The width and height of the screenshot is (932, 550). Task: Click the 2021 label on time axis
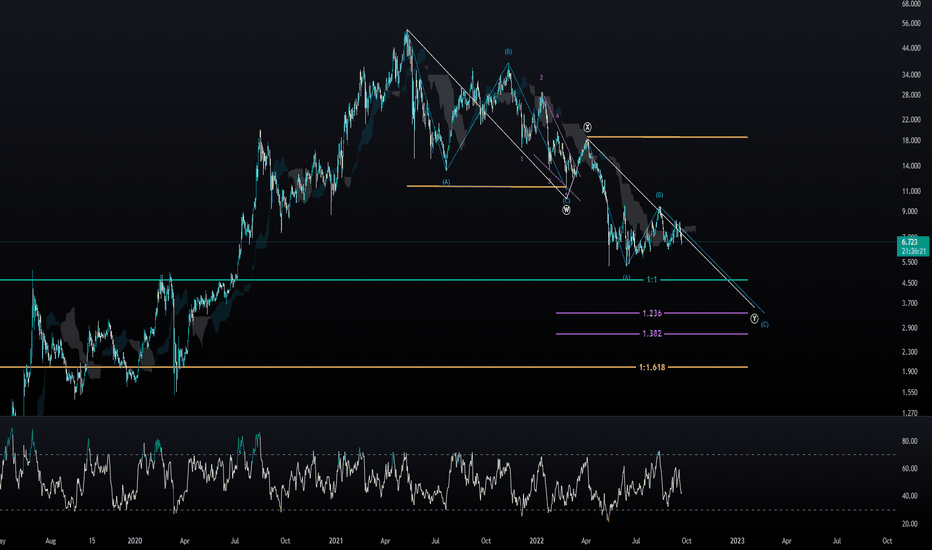click(x=336, y=541)
